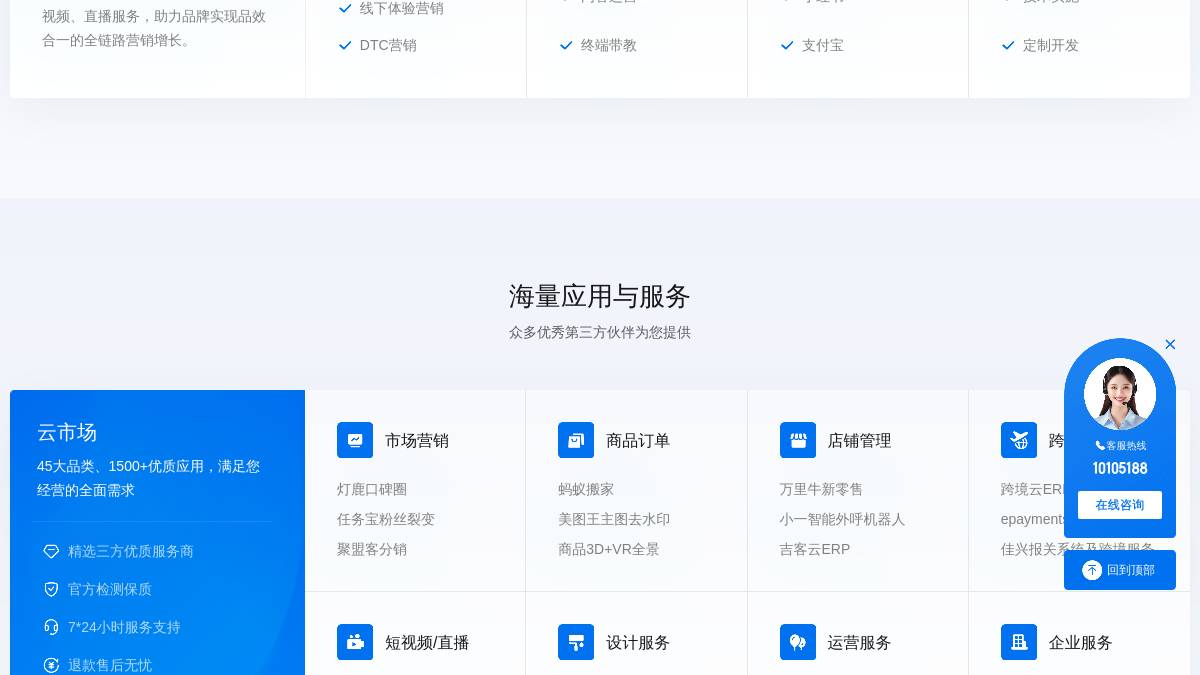
Task: Open the epayments link
Action: coord(1033,519)
